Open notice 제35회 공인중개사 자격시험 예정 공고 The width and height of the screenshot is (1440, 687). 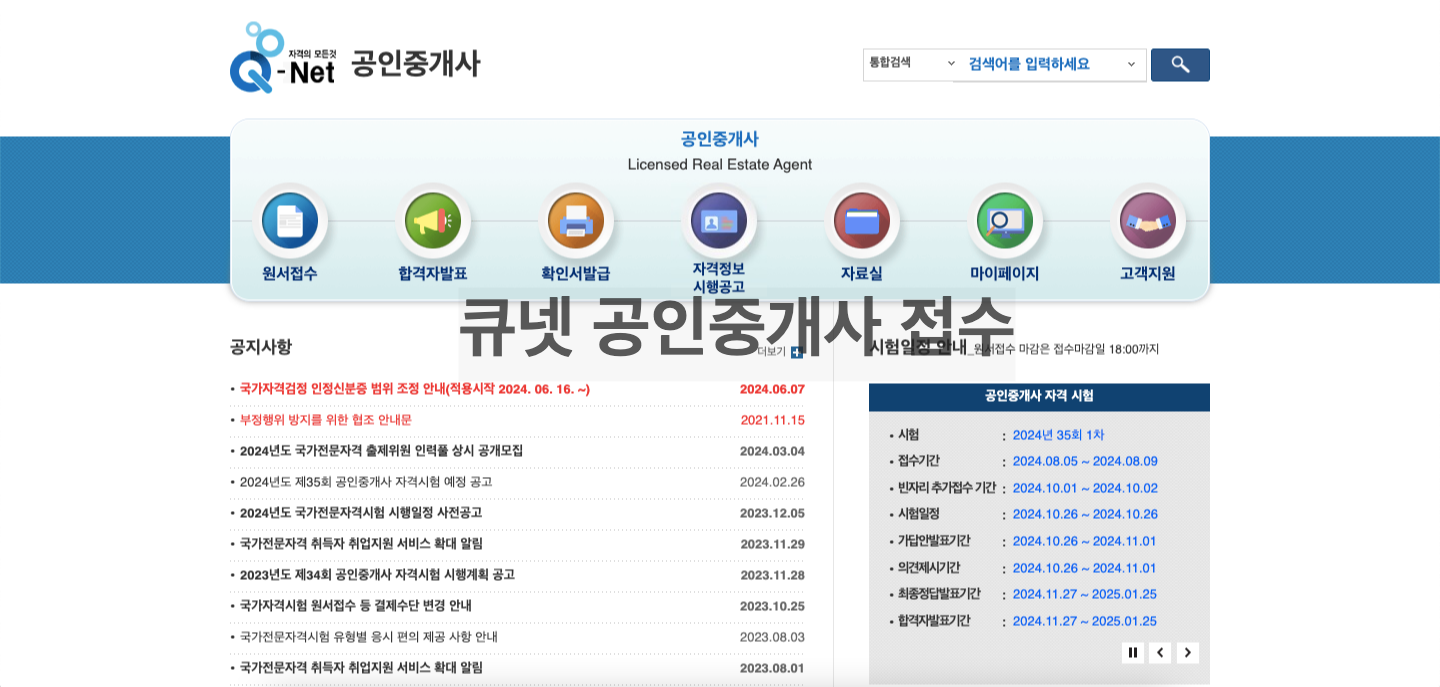pos(366,482)
